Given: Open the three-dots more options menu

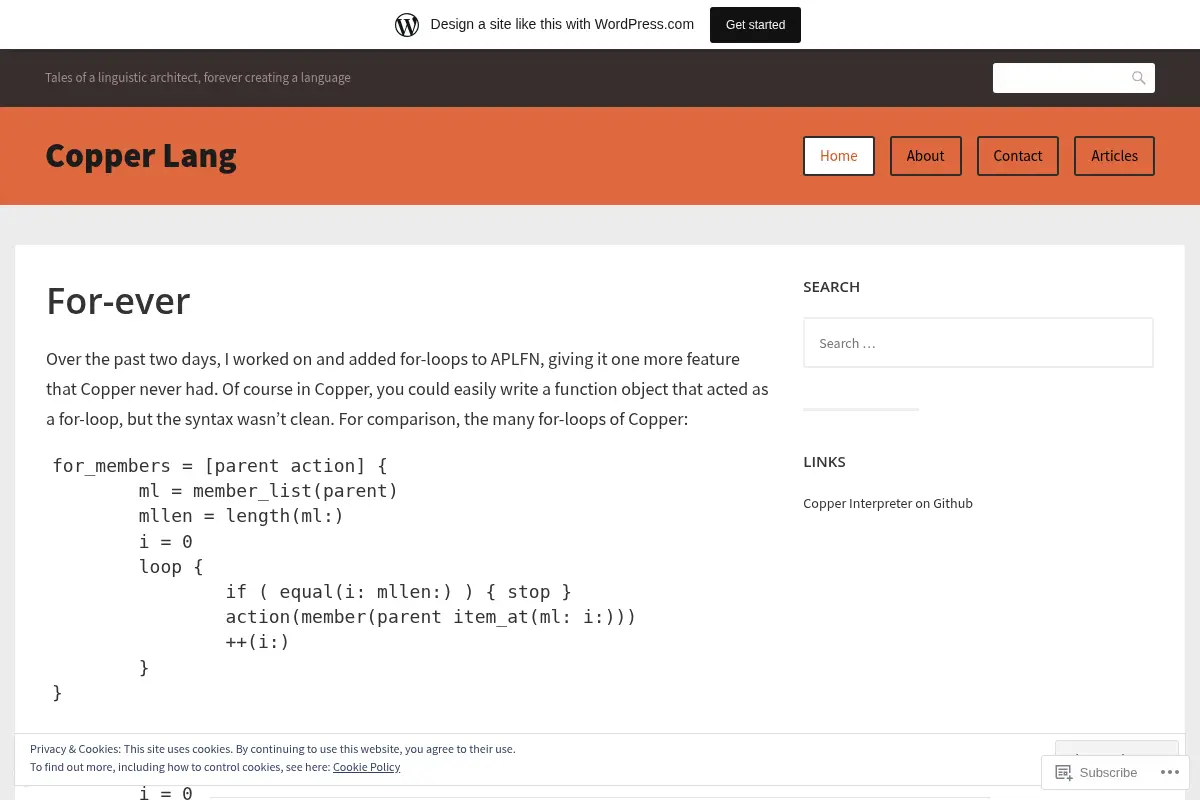Looking at the screenshot, I should [x=1168, y=772].
